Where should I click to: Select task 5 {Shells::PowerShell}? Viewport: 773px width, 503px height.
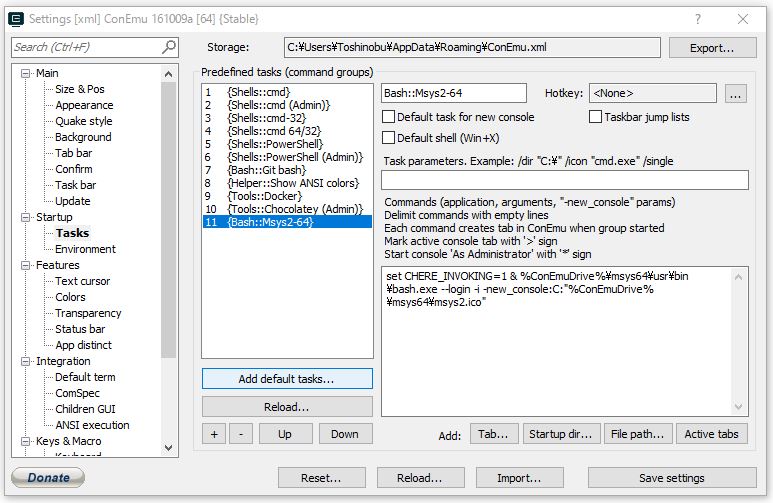pos(287,144)
